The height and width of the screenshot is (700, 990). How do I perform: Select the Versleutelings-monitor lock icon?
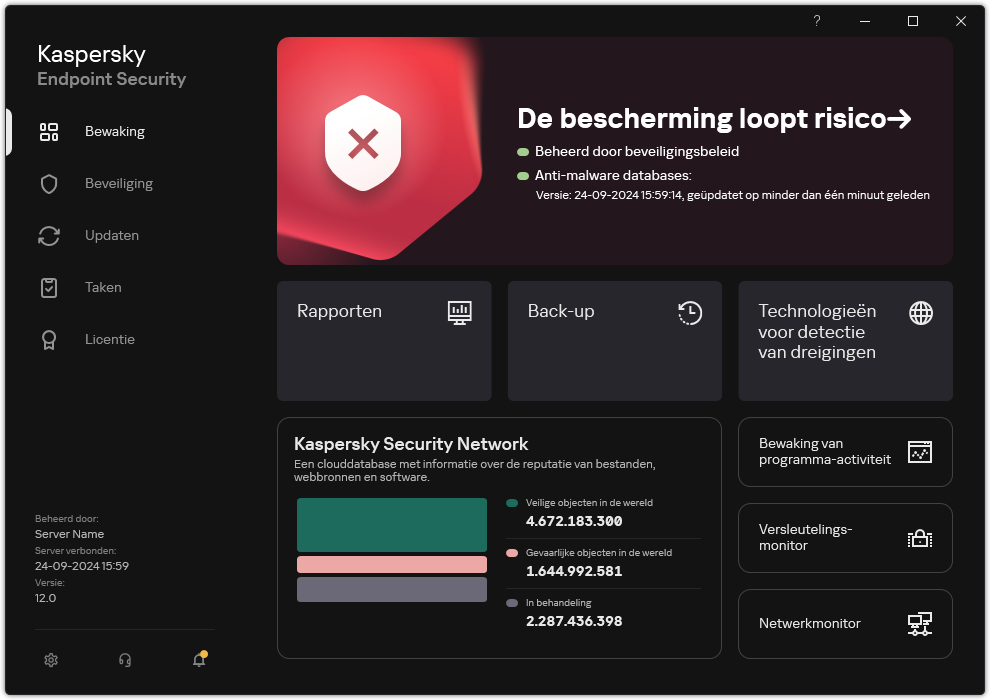[x=919, y=538]
